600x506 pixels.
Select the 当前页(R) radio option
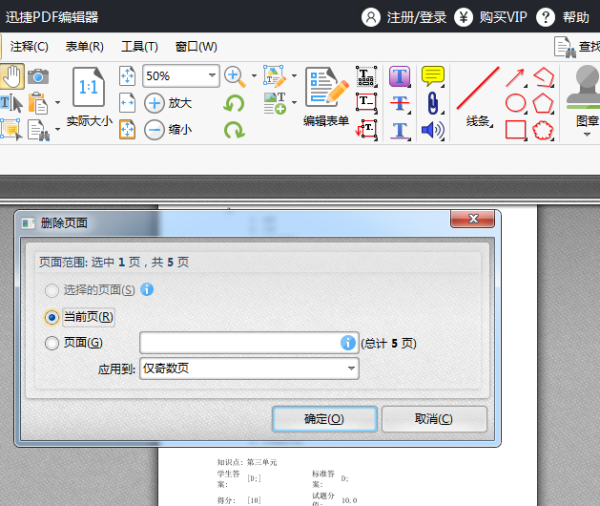click(52, 317)
